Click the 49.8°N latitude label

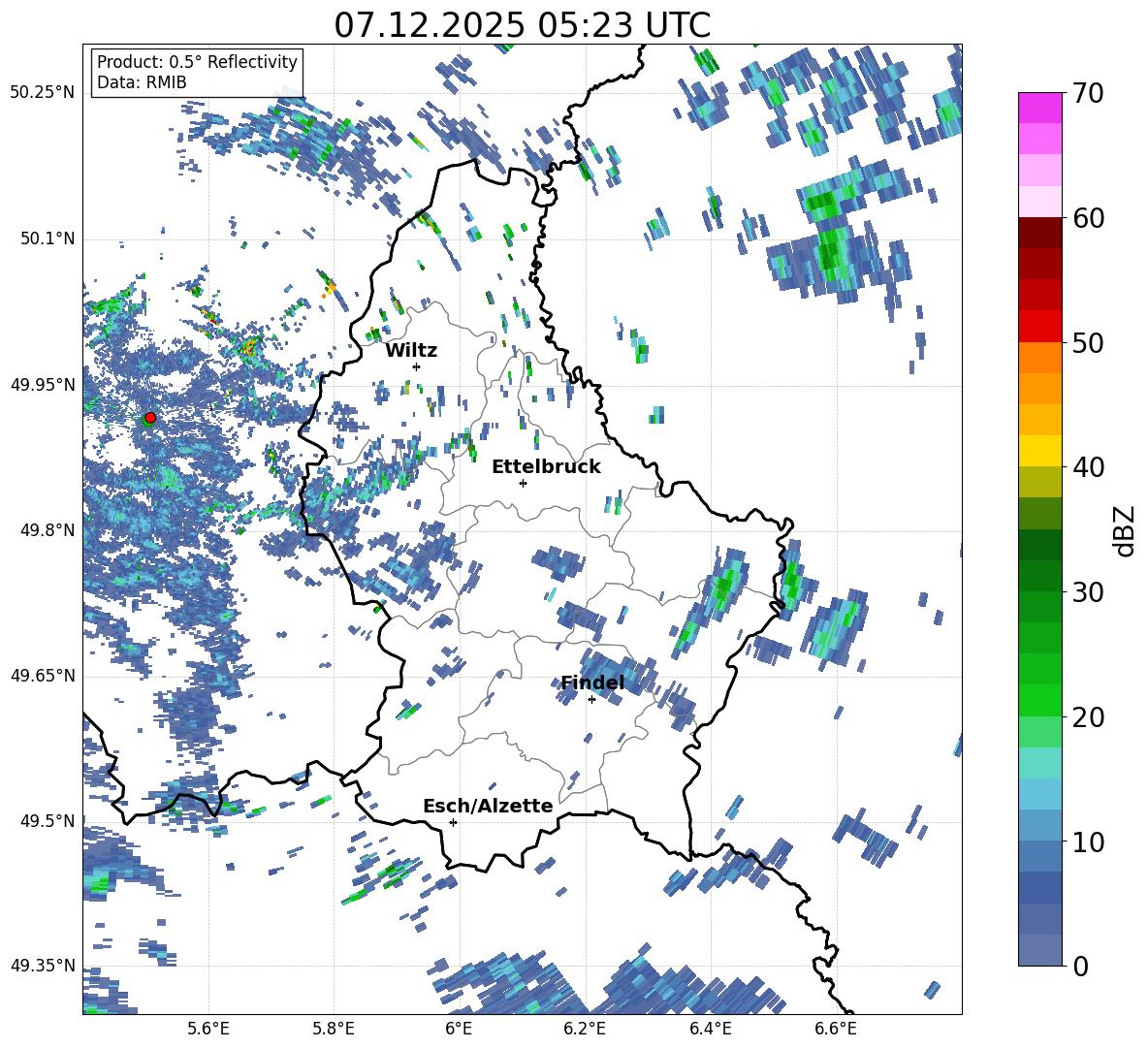pyautogui.click(x=48, y=530)
